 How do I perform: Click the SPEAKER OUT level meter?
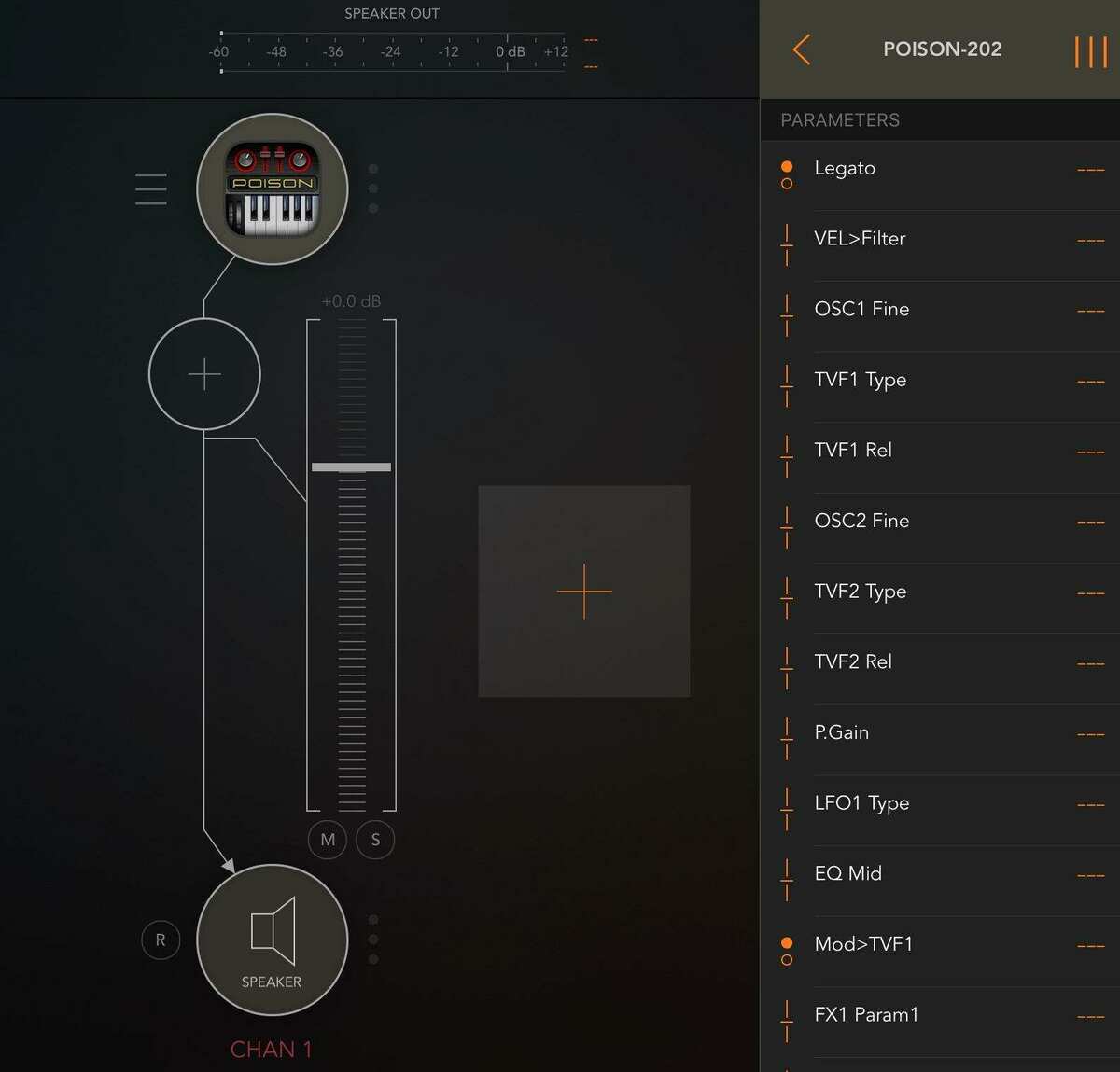click(392, 52)
